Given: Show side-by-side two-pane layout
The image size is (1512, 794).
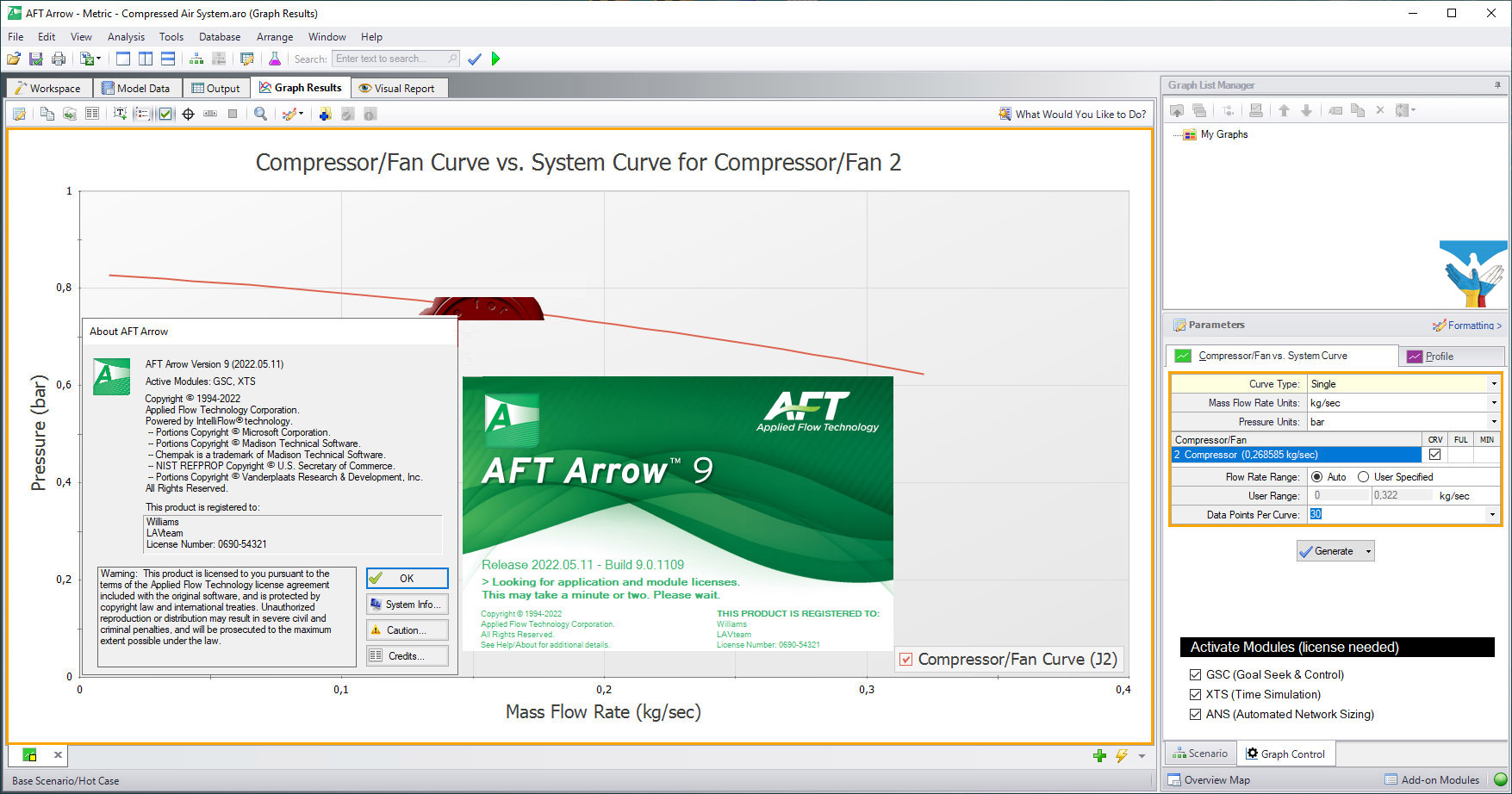Looking at the screenshot, I should (x=146, y=59).
